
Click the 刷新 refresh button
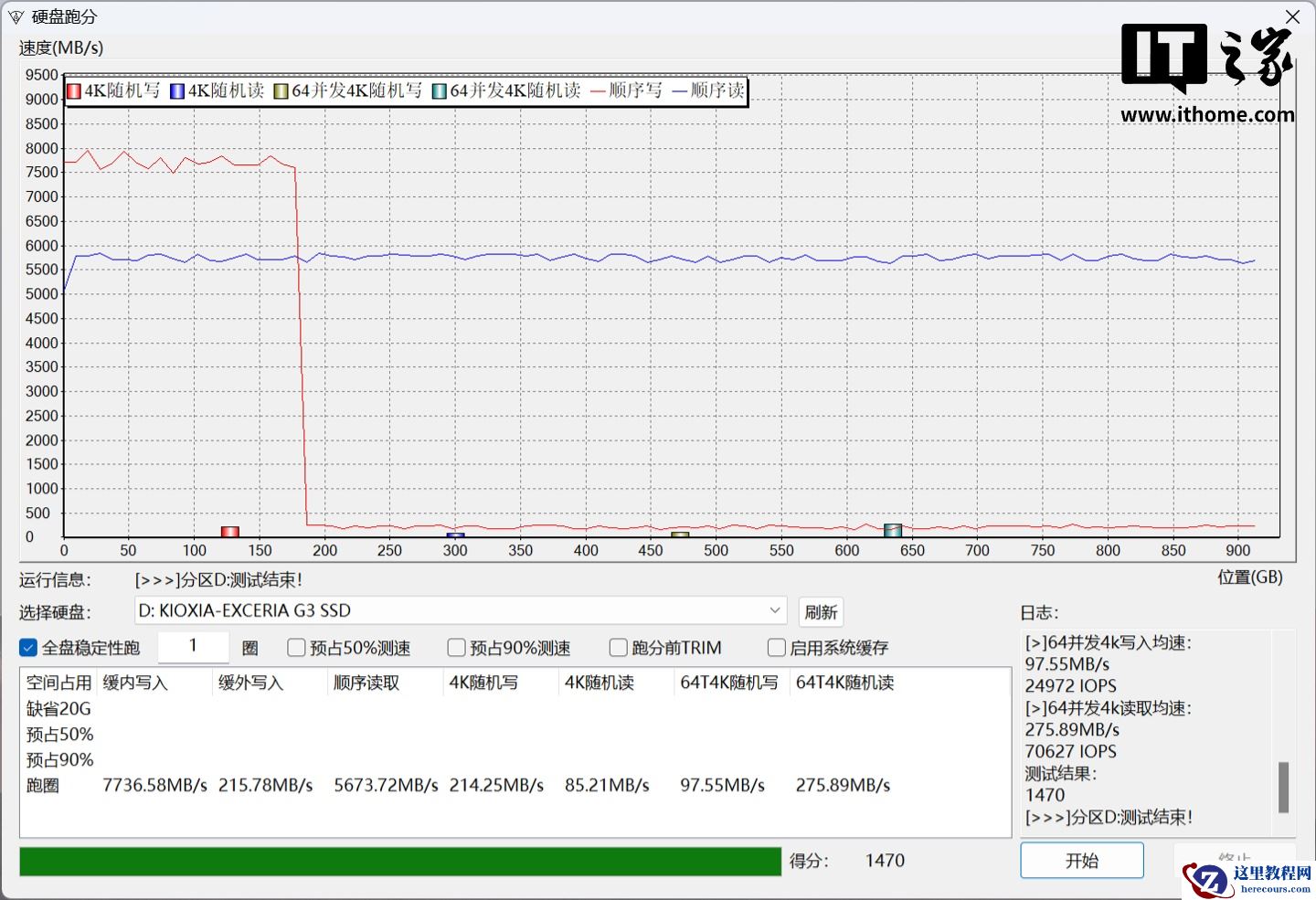pyautogui.click(x=820, y=612)
